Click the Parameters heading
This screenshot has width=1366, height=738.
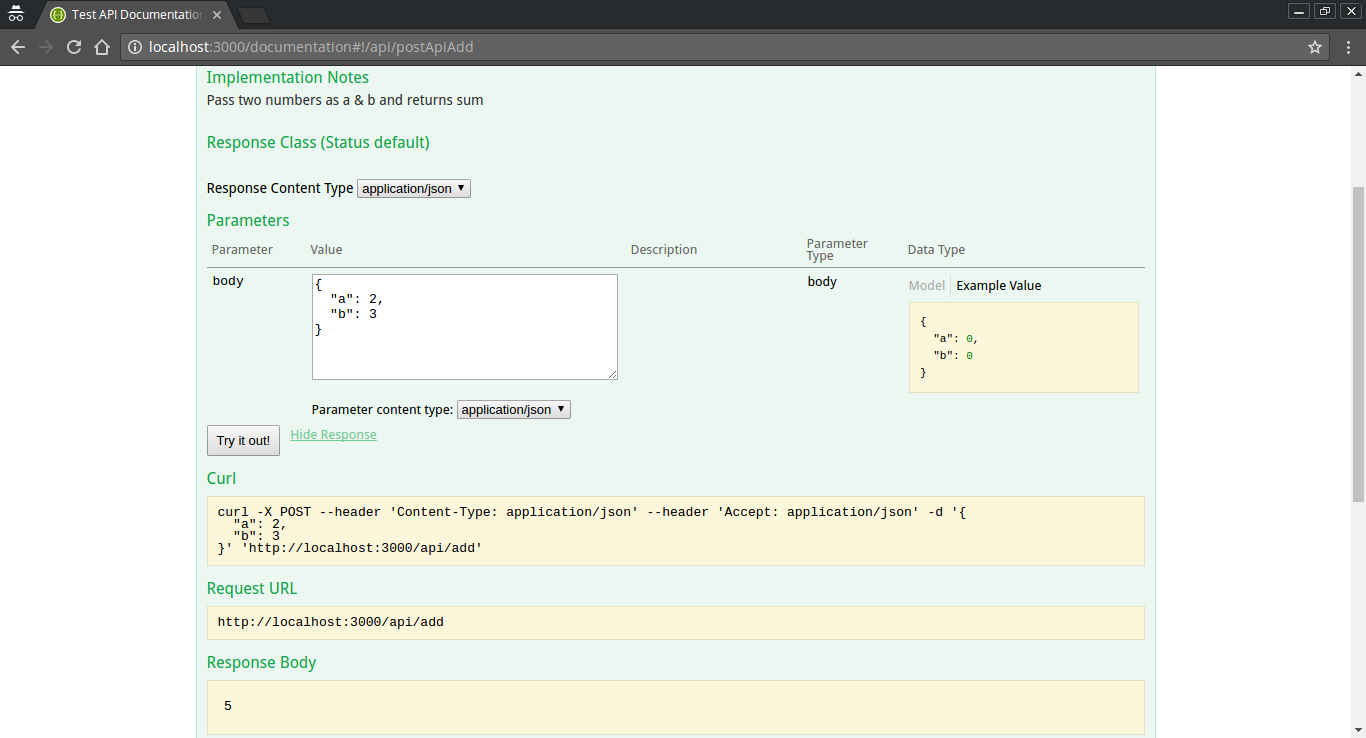point(248,220)
